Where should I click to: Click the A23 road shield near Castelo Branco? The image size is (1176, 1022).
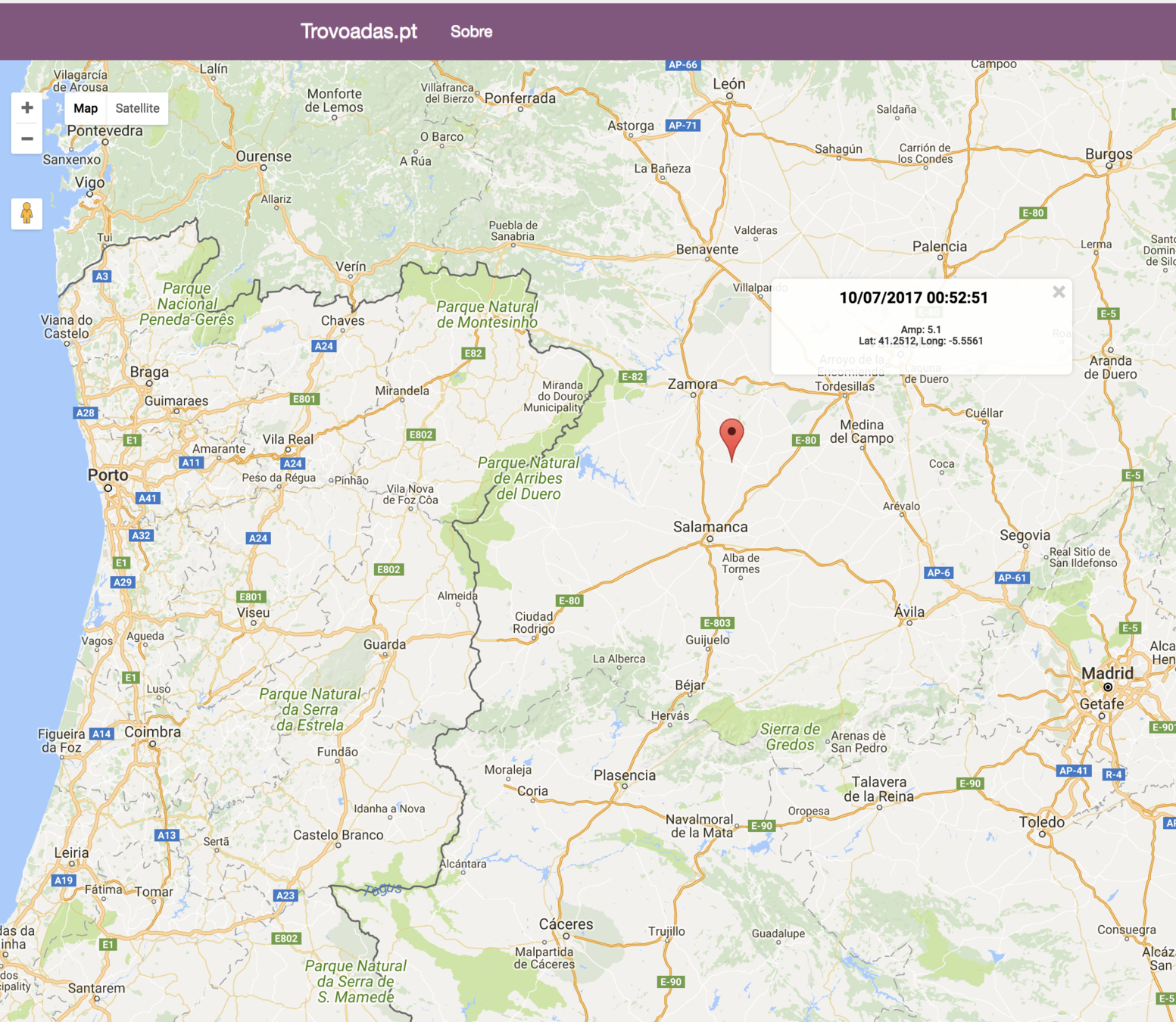coord(285,896)
